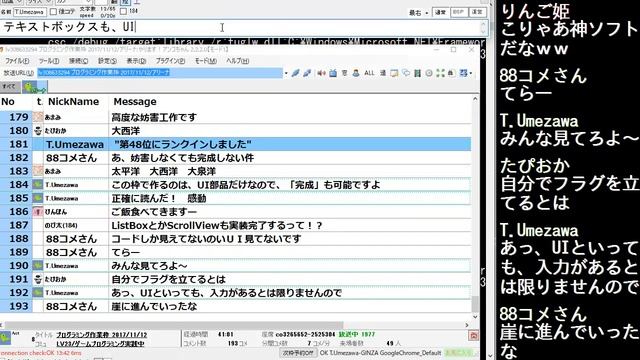The width and height of the screenshot is (640, 360).
Task: Click the blue translate icon at toolbar end
Action: [463, 73]
